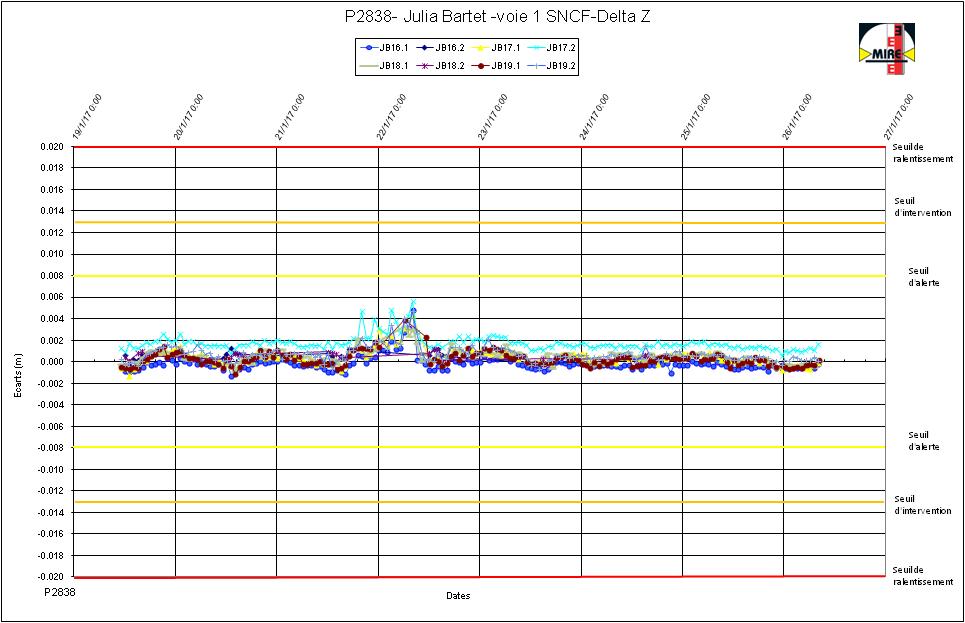Select the JB16.1 legend entry

(385, 47)
